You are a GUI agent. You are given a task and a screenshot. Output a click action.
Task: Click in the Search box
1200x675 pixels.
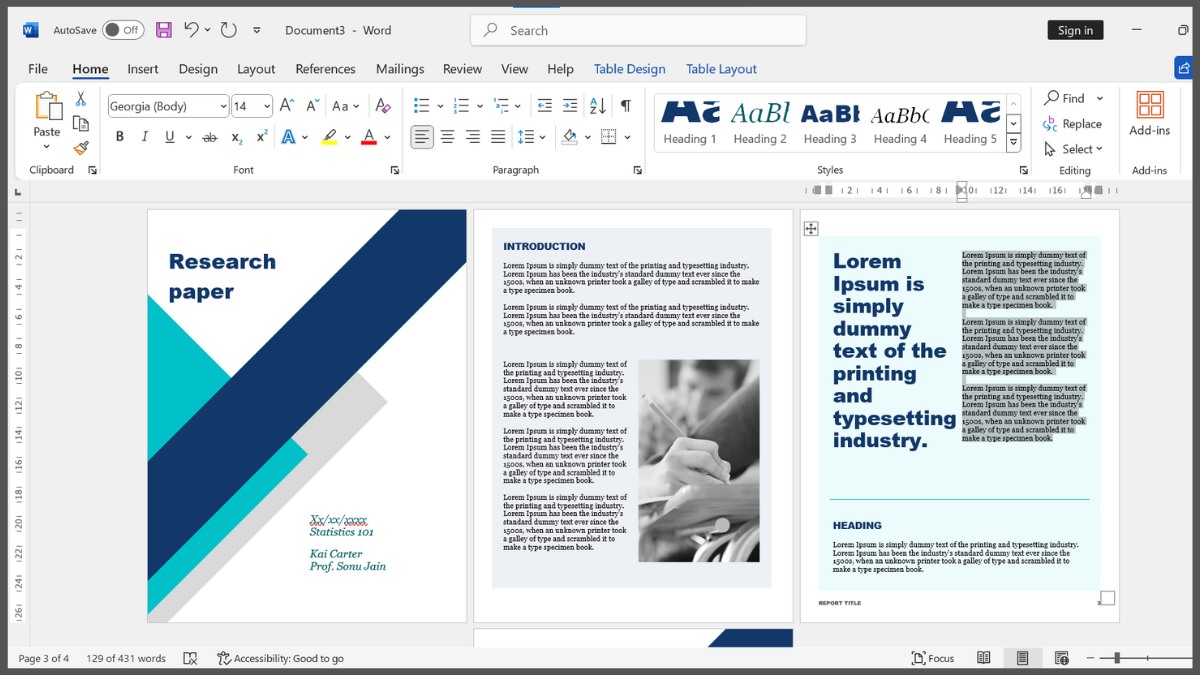point(638,30)
